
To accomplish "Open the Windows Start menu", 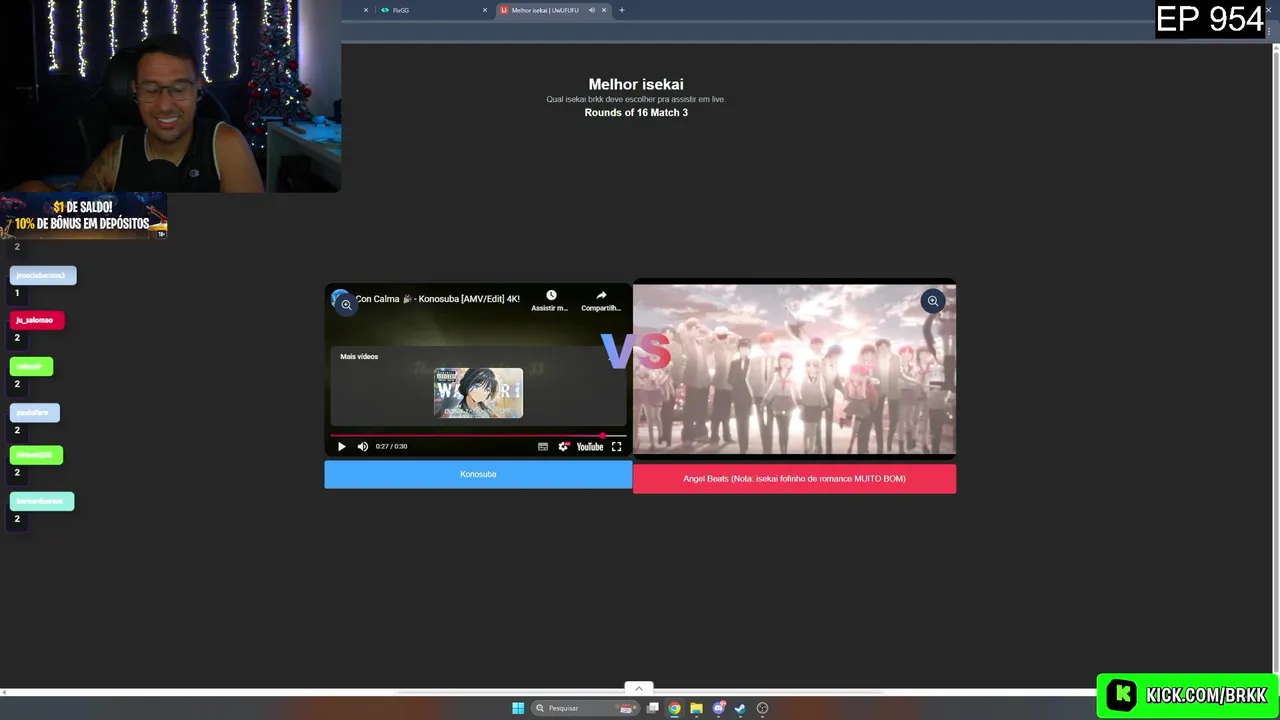I will pyautogui.click(x=518, y=708).
